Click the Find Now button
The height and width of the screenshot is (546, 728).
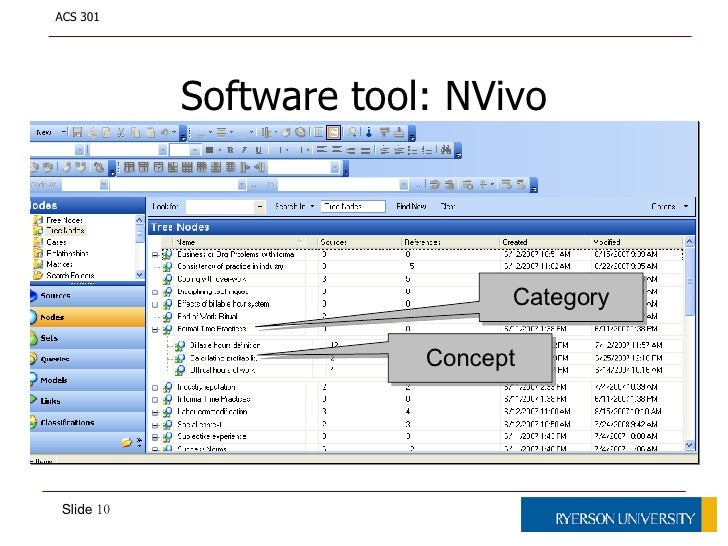[x=411, y=206]
